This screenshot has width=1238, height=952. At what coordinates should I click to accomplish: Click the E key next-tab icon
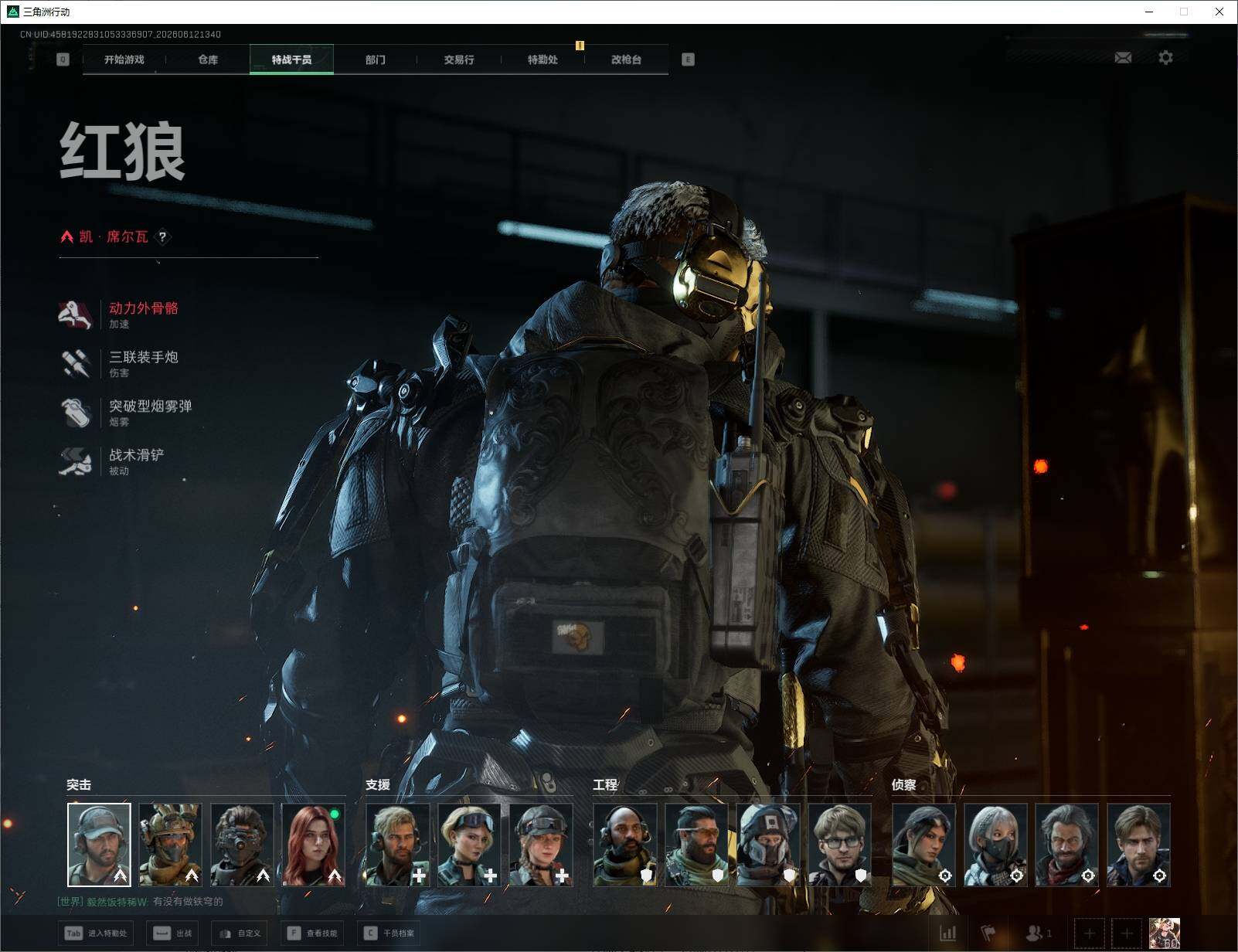click(x=688, y=59)
